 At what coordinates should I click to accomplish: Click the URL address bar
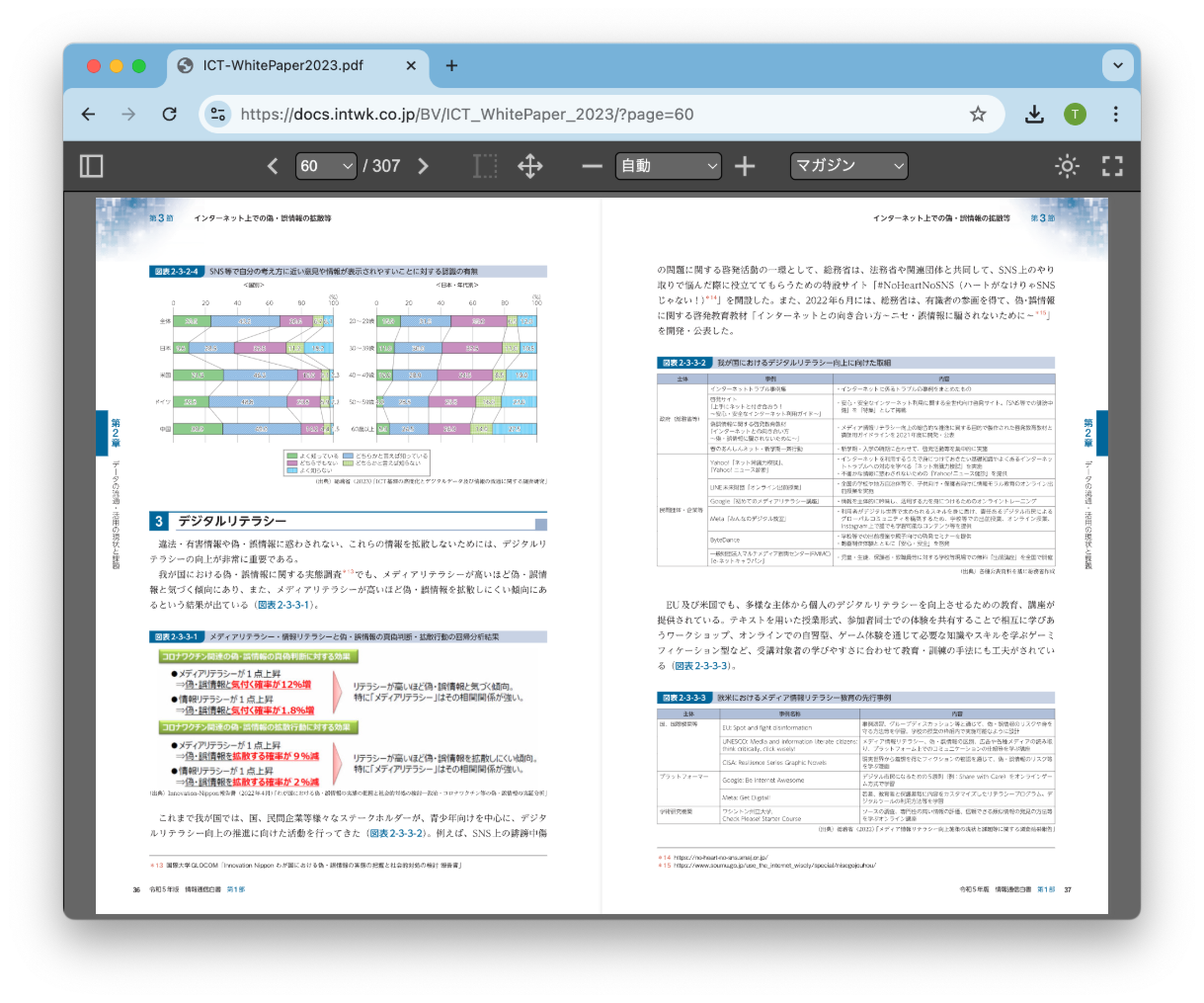[x=593, y=115]
